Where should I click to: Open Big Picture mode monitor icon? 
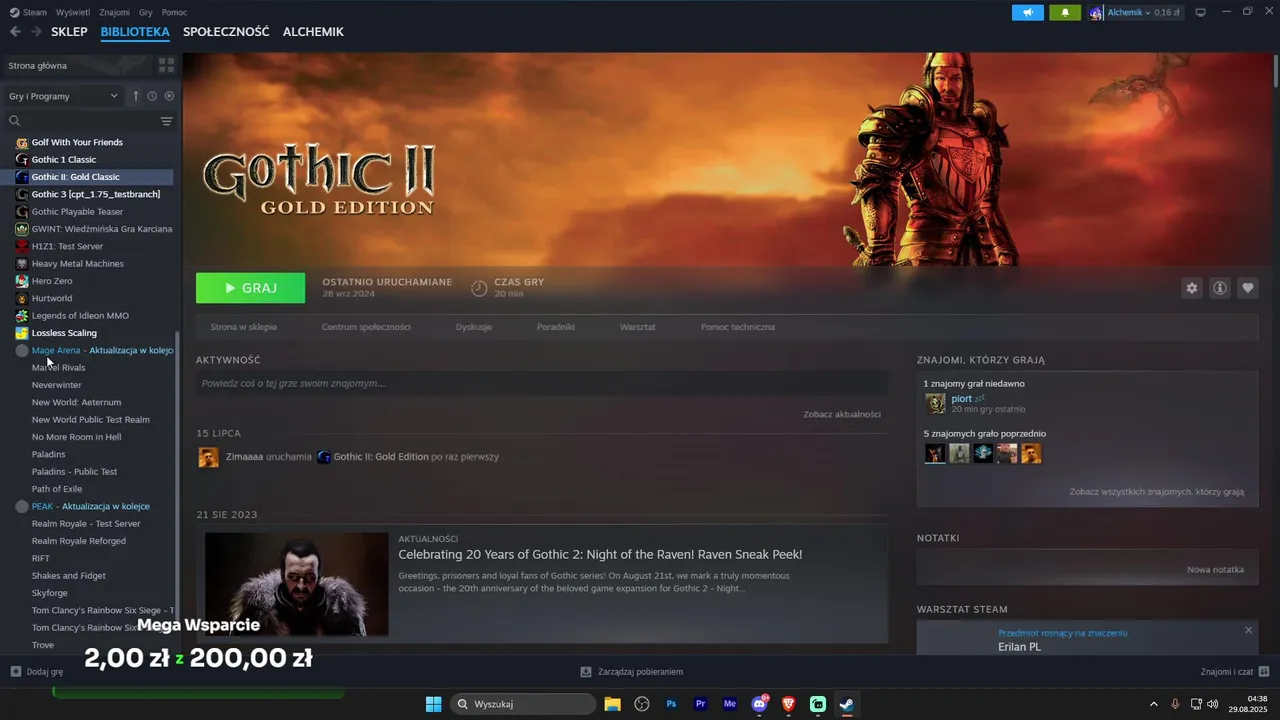1201,12
